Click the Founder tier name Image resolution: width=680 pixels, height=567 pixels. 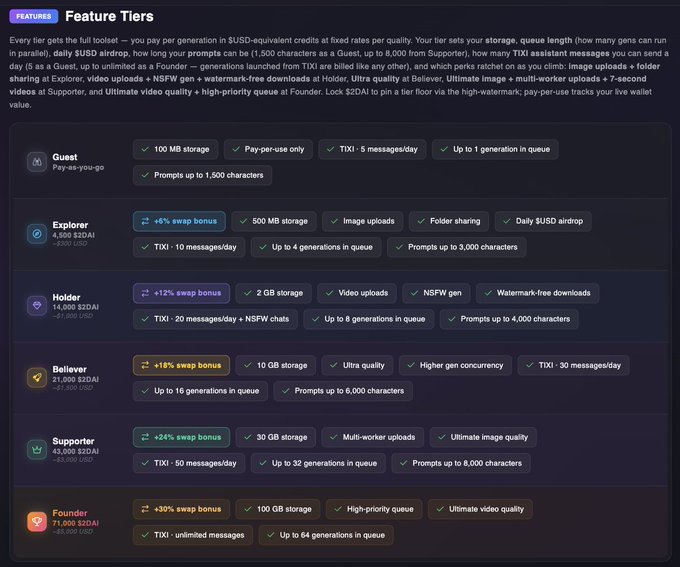coord(70,513)
